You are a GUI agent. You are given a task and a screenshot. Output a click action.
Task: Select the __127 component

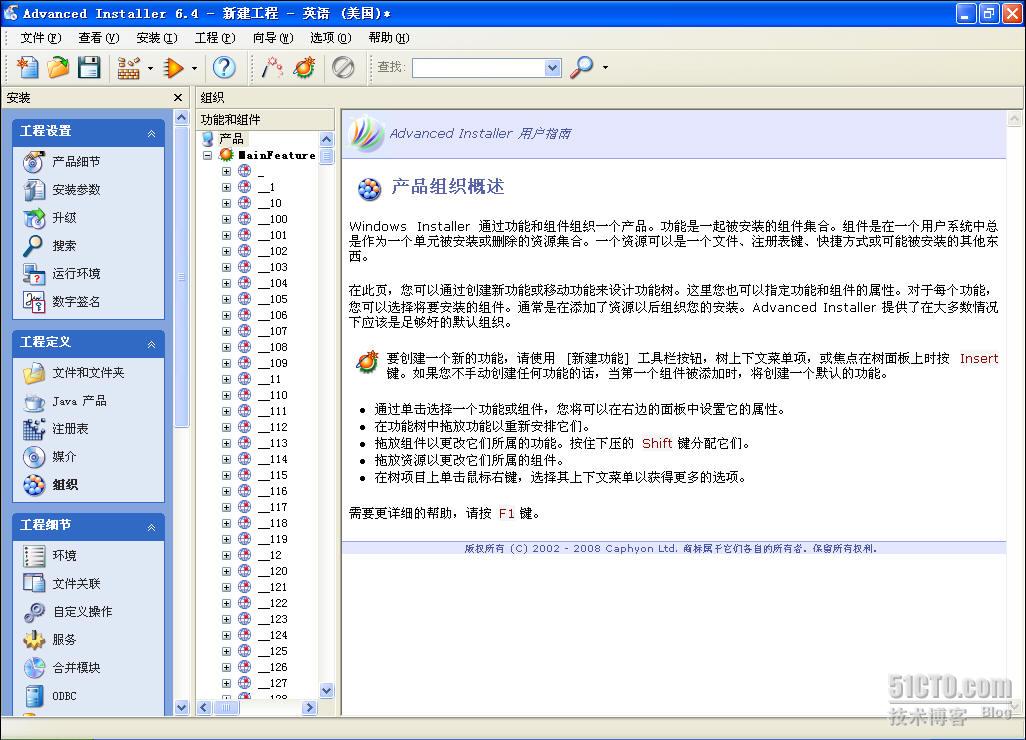point(273,683)
